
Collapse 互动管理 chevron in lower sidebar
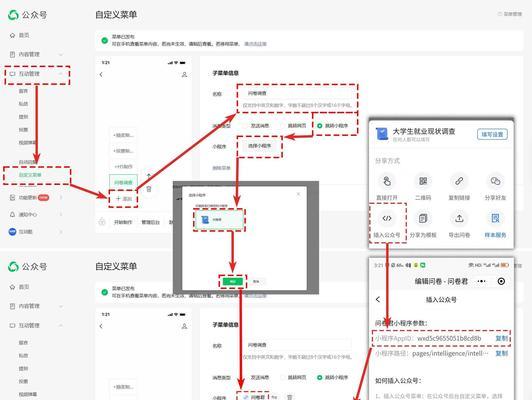61,325
